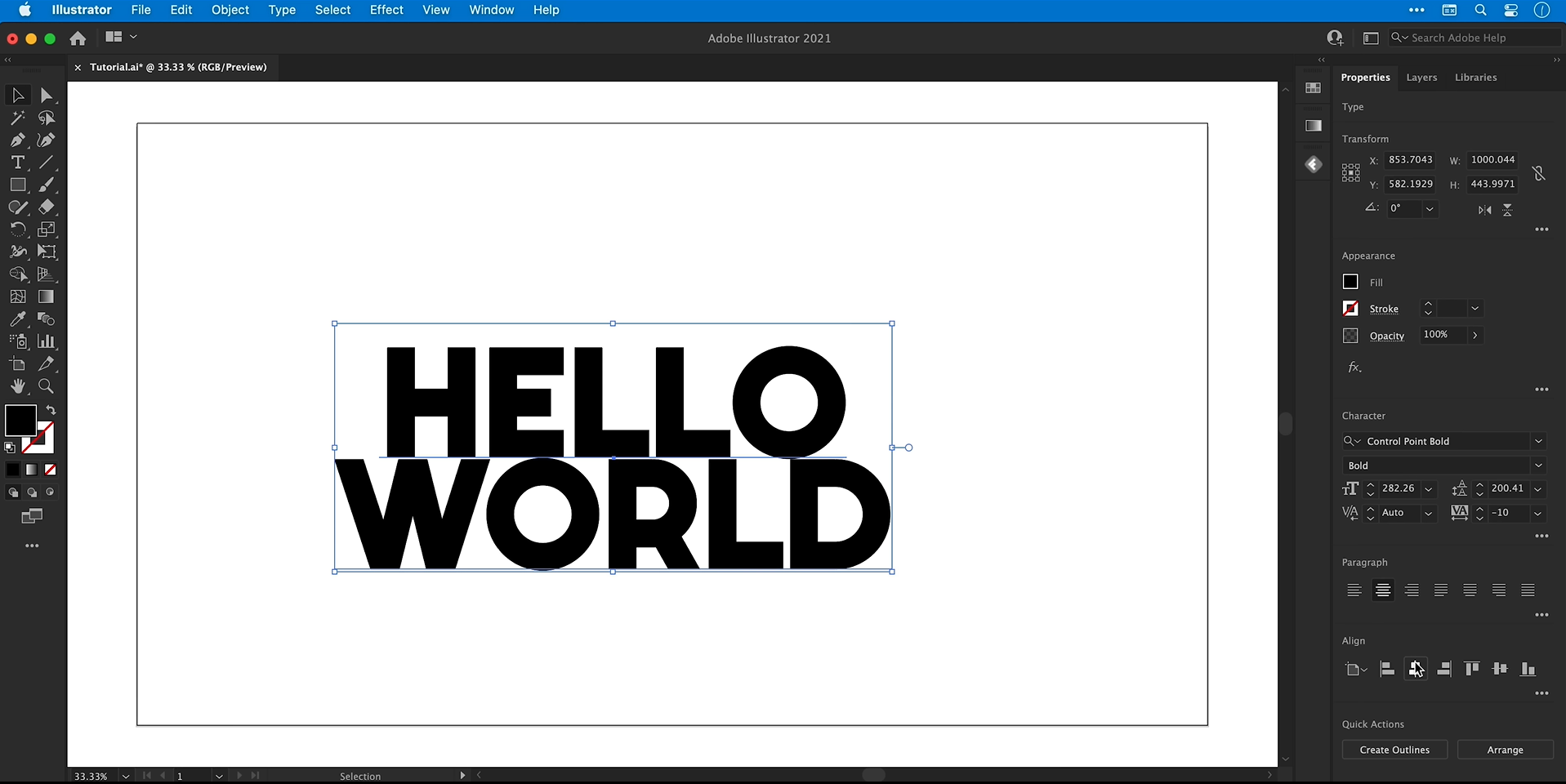This screenshot has width=1566, height=784.
Task: Select the Zoom tool
Action: (x=47, y=386)
